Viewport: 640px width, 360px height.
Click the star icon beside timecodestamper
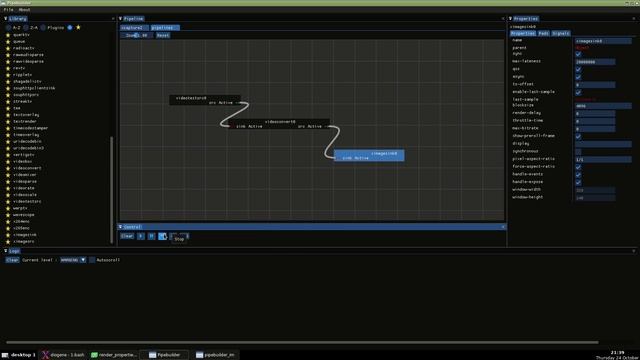coord(8,128)
